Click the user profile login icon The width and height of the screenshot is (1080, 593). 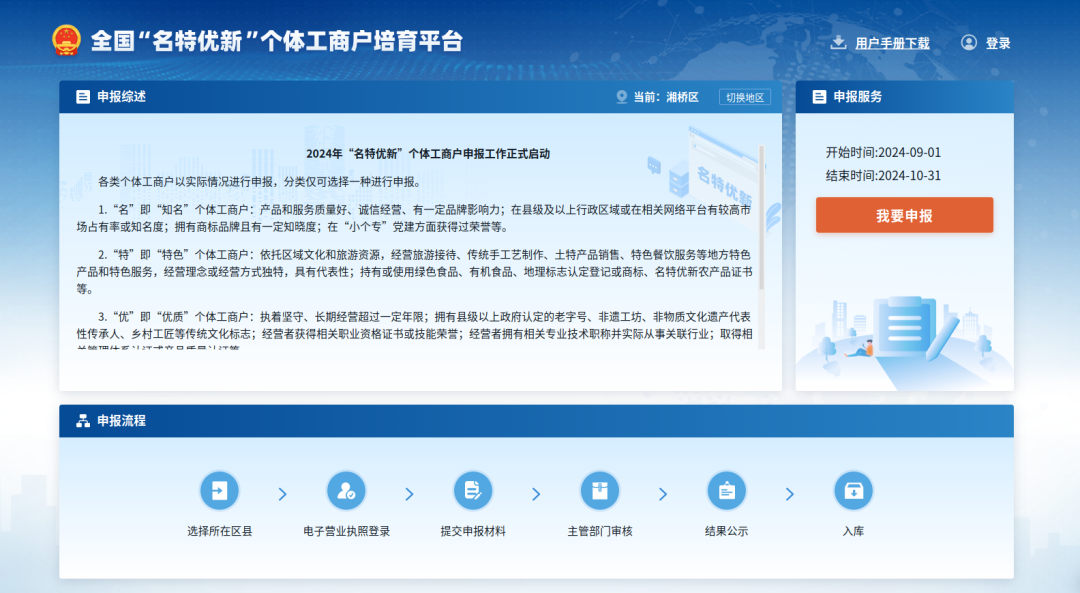[x=968, y=42]
